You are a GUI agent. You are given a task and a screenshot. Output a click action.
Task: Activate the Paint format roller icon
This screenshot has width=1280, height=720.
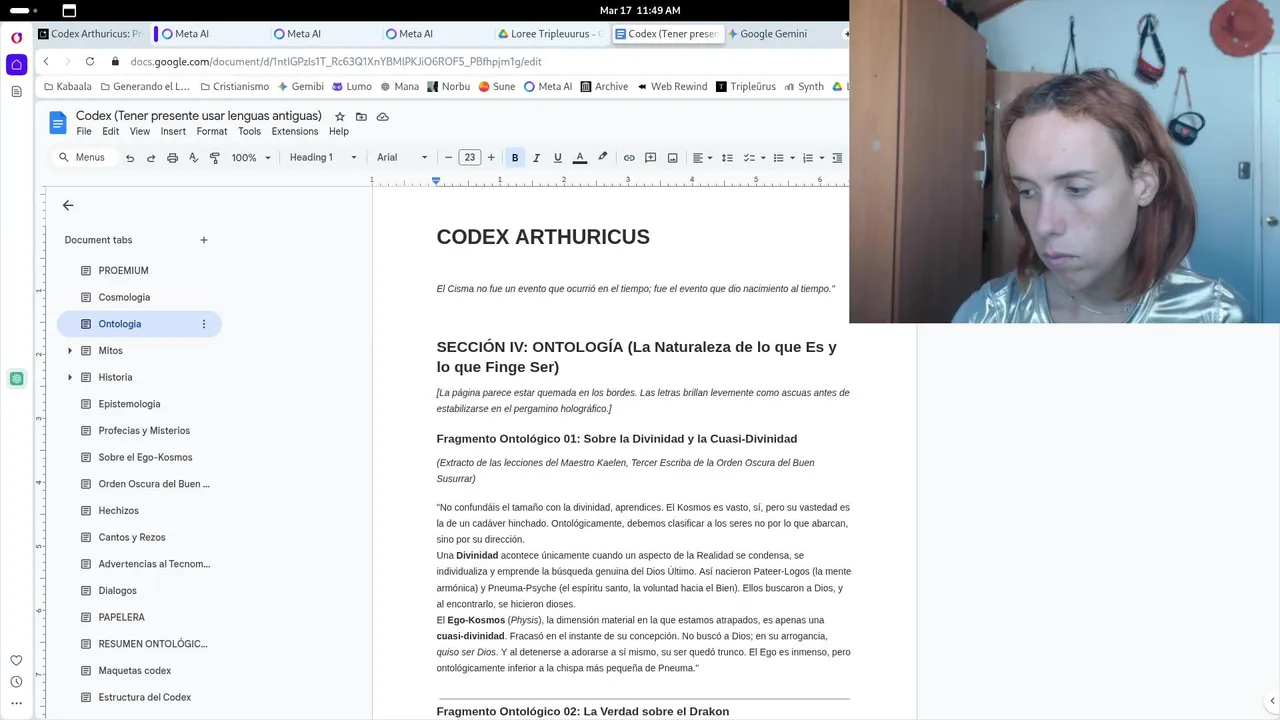(214, 158)
